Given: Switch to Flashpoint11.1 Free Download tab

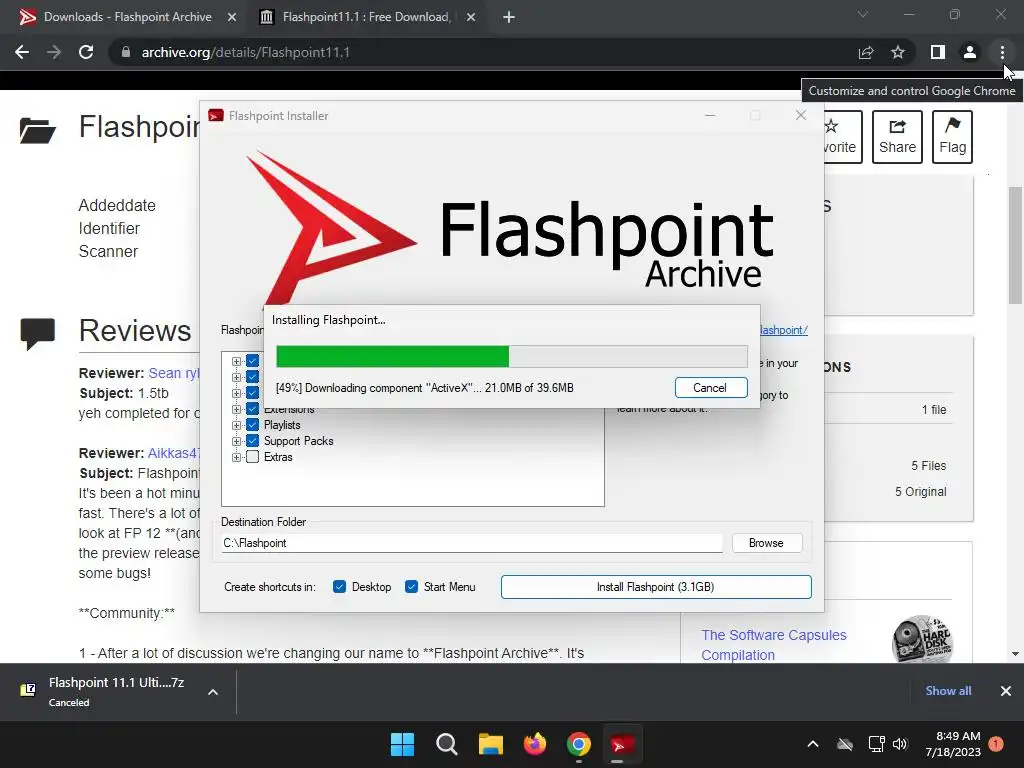Looking at the screenshot, I should (x=366, y=17).
